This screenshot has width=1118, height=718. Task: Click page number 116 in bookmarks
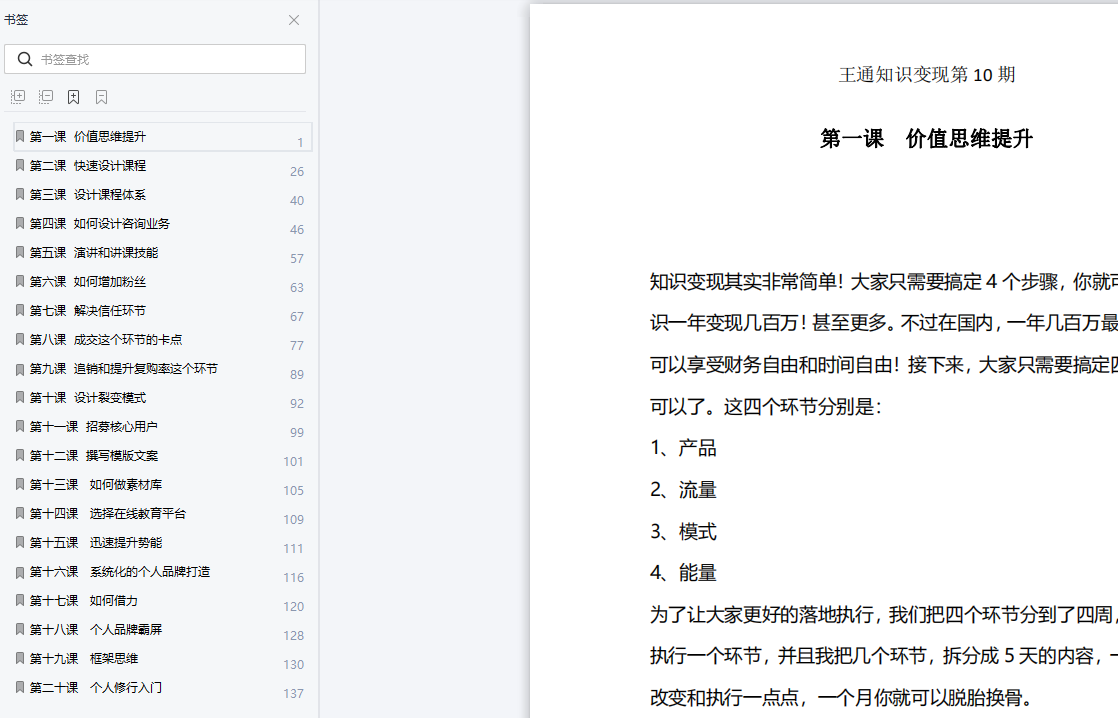[x=293, y=578]
